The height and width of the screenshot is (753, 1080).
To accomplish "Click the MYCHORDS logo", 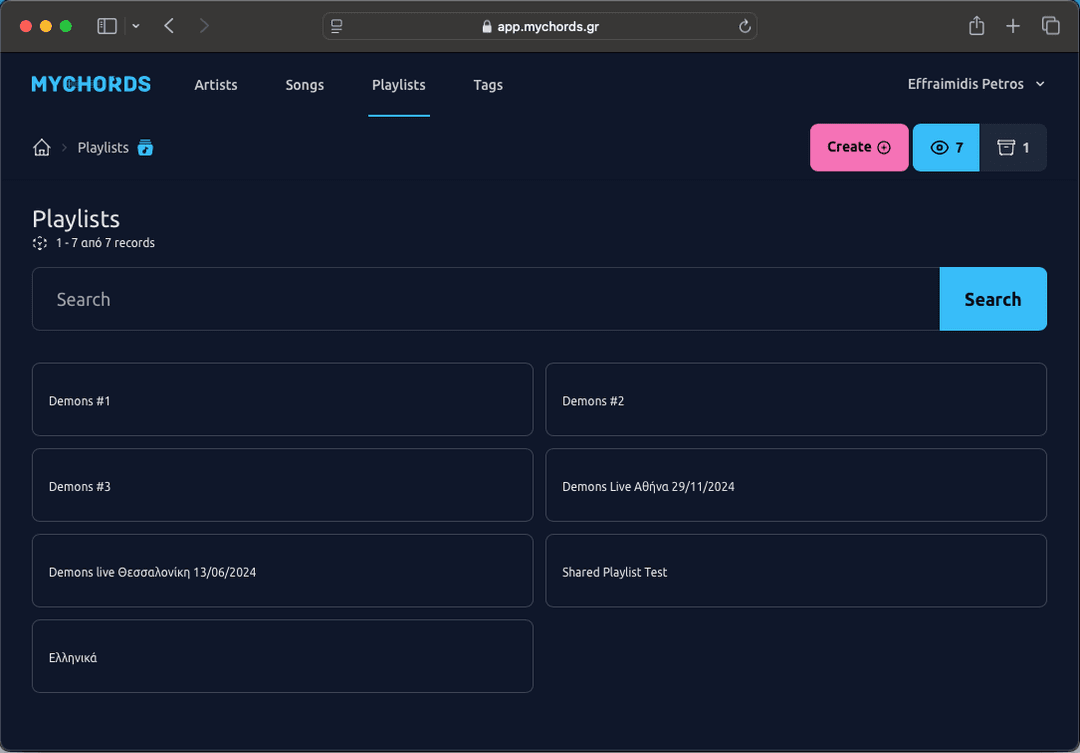I will tap(91, 84).
